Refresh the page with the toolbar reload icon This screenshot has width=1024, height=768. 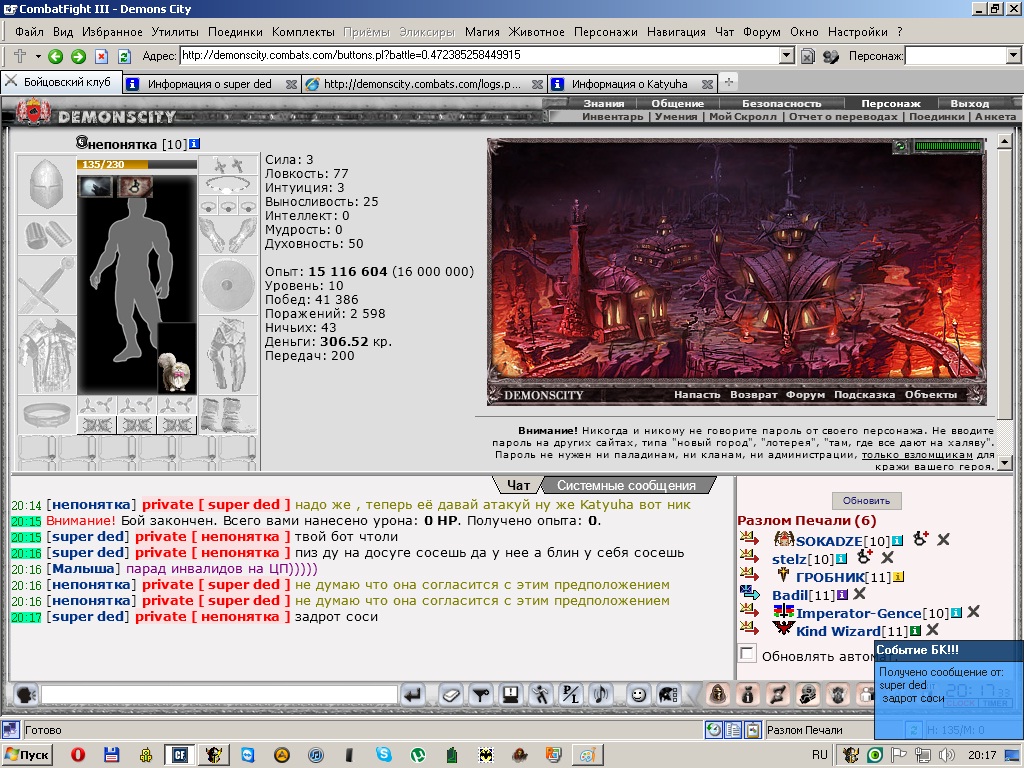pyautogui.click(x=124, y=57)
